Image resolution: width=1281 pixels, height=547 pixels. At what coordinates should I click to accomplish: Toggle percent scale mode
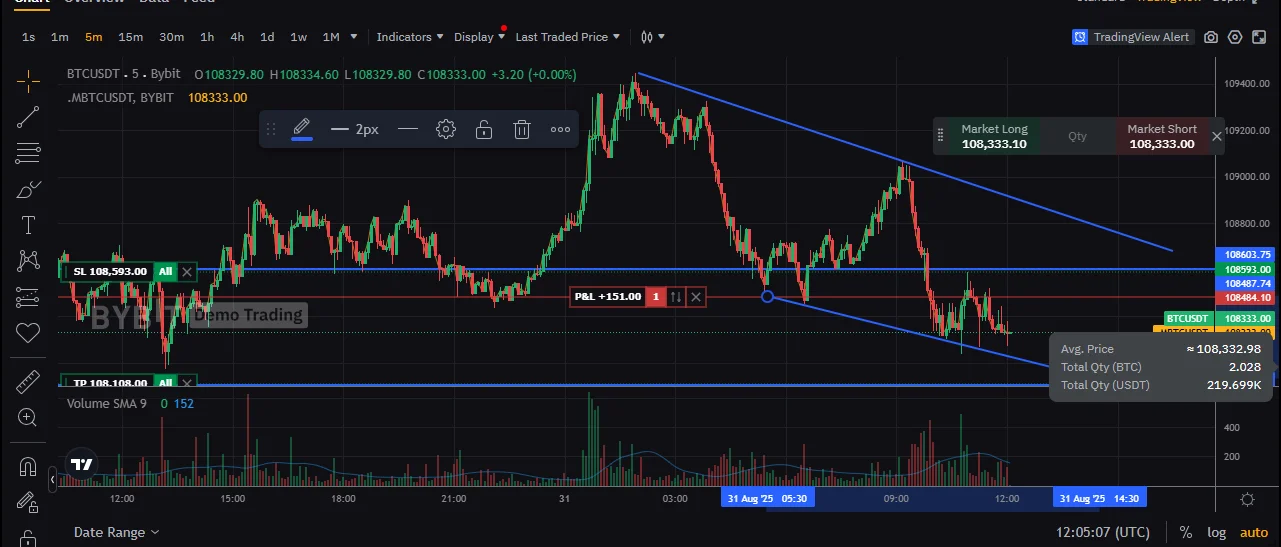(1185, 532)
